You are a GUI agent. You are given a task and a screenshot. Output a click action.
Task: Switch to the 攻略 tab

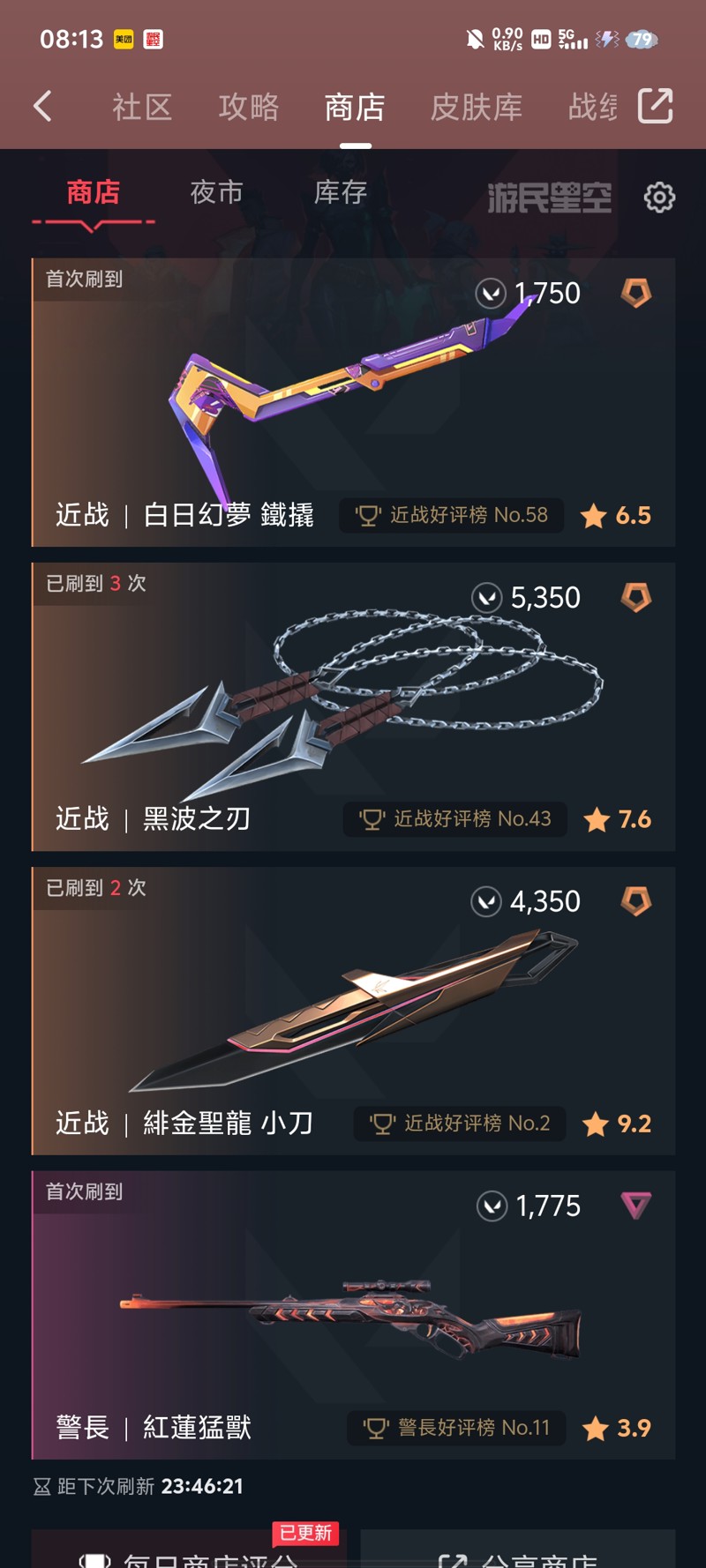point(249,108)
